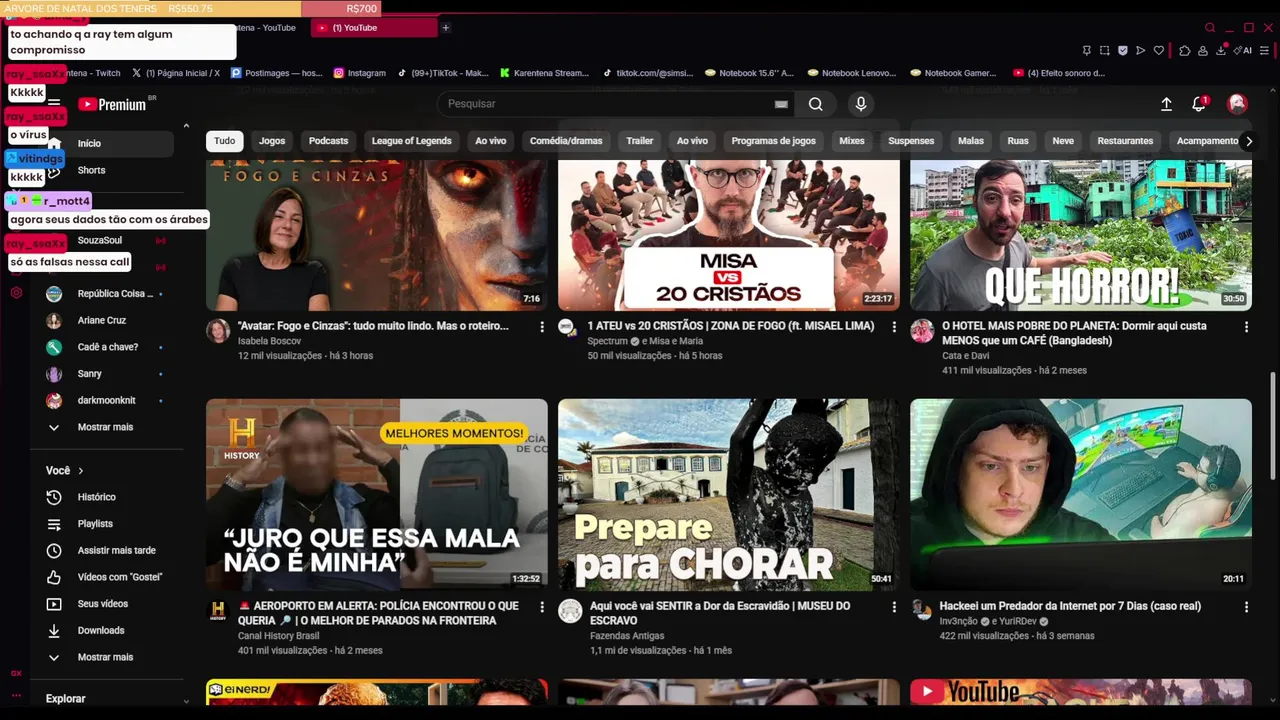Click the send/flow arrow icon in address bar

[x=1141, y=51]
